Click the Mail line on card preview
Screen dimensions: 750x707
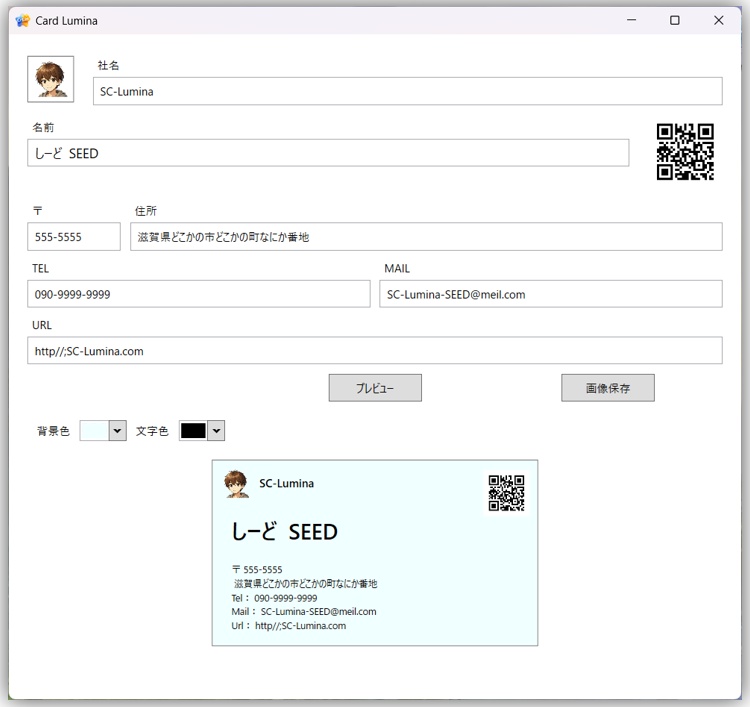point(304,612)
